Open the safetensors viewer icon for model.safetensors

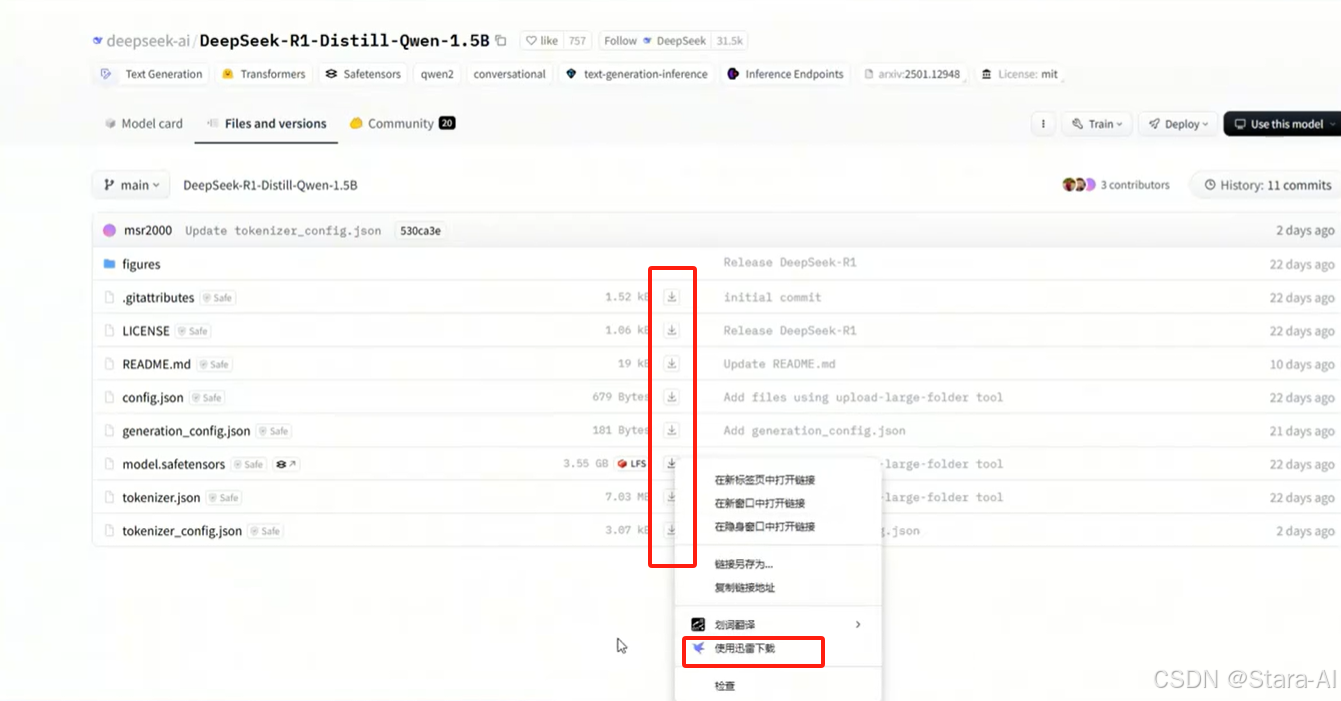tap(287, 464)
